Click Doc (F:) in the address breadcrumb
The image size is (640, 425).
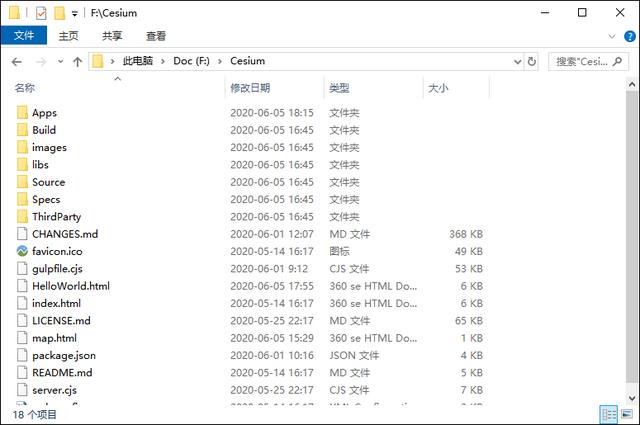point(191,61)
